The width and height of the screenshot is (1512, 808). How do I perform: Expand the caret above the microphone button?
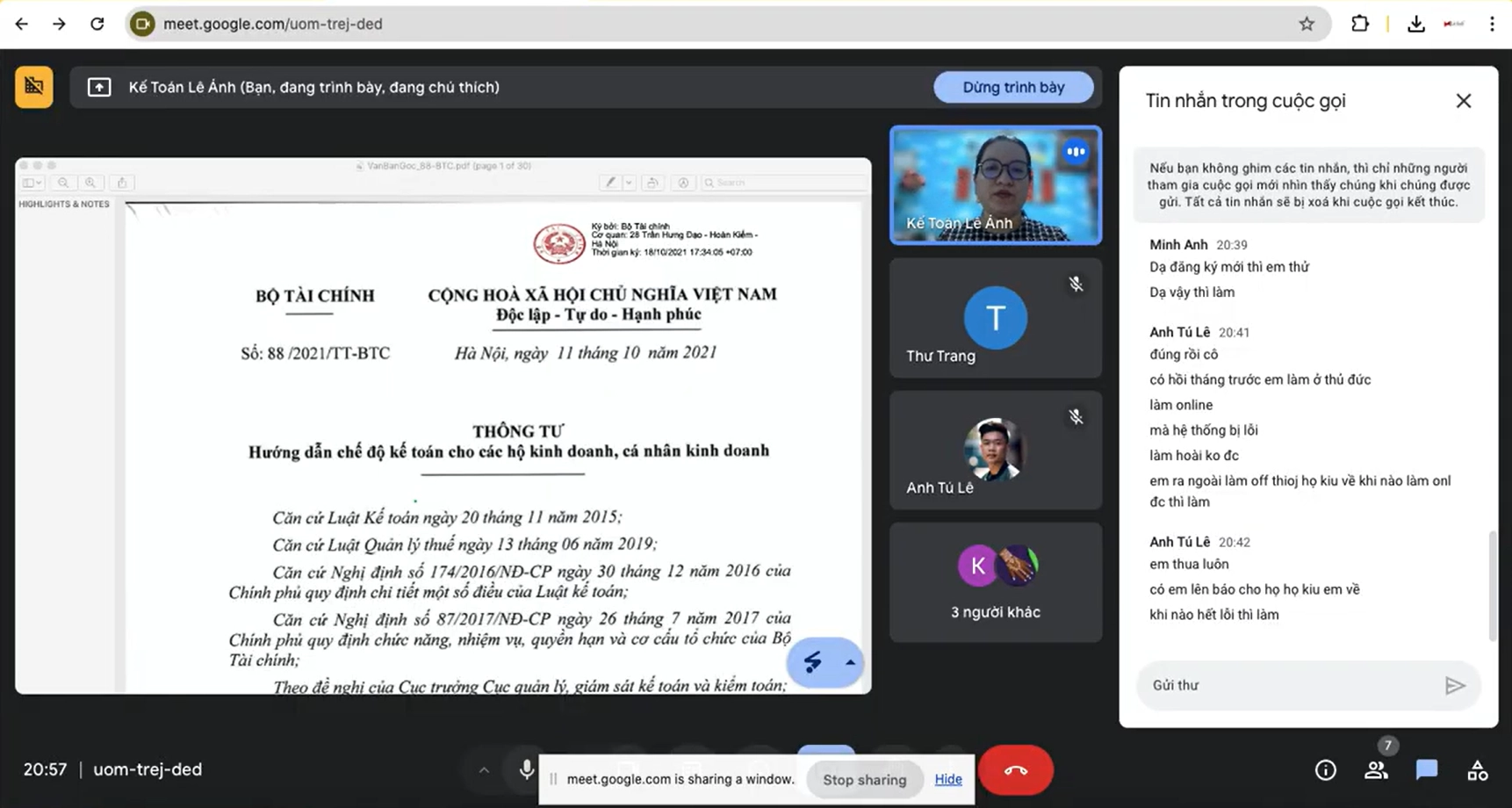click(x=484, y=770)
